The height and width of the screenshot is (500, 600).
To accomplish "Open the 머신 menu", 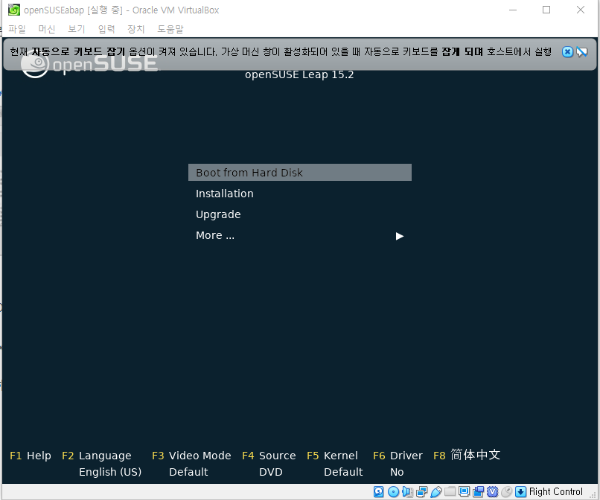I will (47, 29).
